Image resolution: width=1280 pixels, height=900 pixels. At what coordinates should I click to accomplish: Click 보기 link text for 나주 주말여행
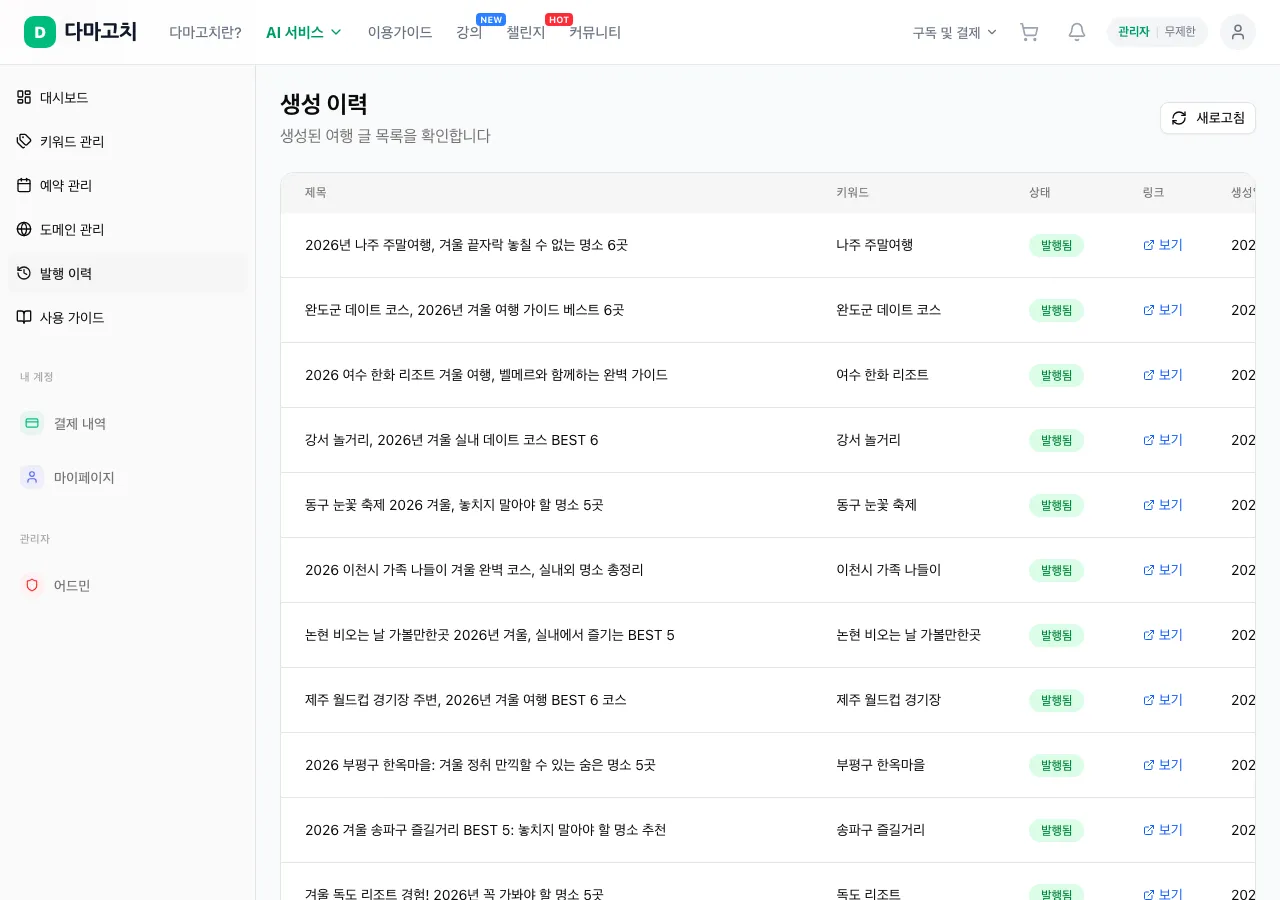pyautogui.click(x=1170, y=245)
